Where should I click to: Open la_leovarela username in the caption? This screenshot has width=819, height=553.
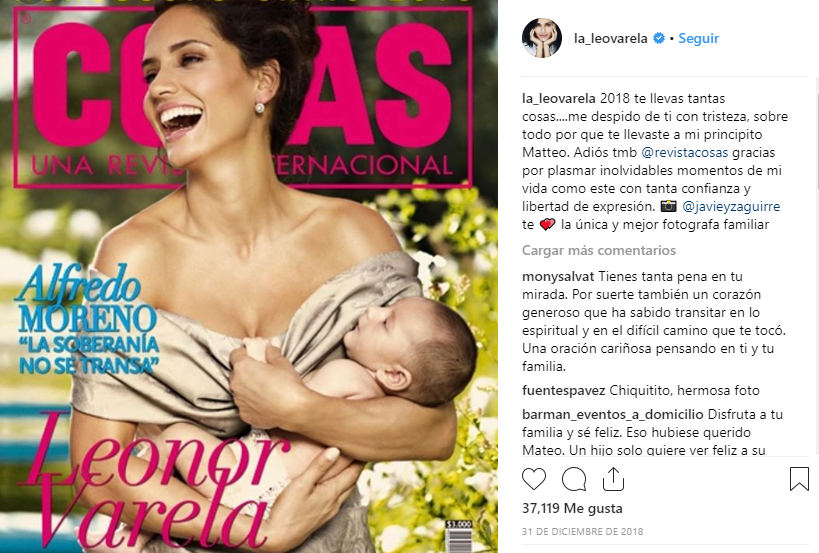pyautogui.click(x=559, y=98)
